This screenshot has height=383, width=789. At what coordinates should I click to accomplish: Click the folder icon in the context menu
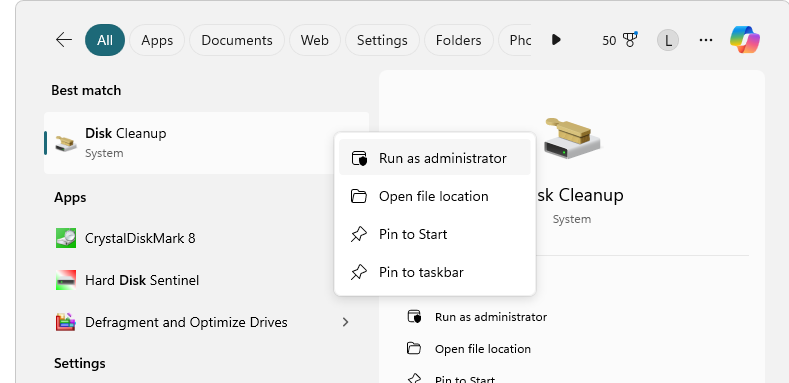[x=358, y=196]
